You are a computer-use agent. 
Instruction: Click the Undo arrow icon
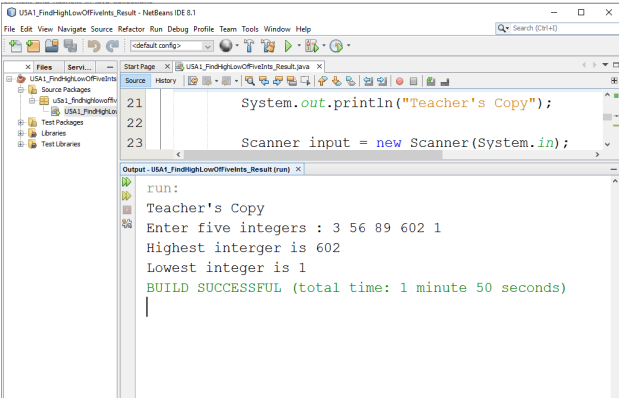[94, 46]
